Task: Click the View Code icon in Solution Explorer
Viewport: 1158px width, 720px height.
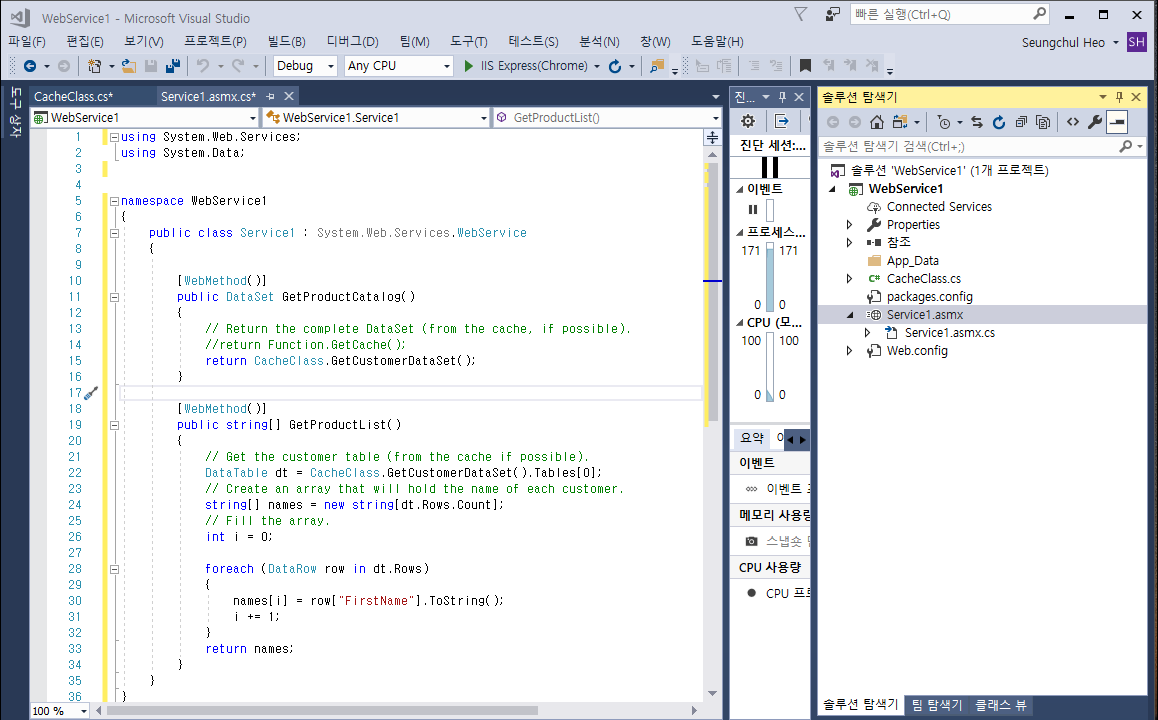Action: coord(1071,122)
